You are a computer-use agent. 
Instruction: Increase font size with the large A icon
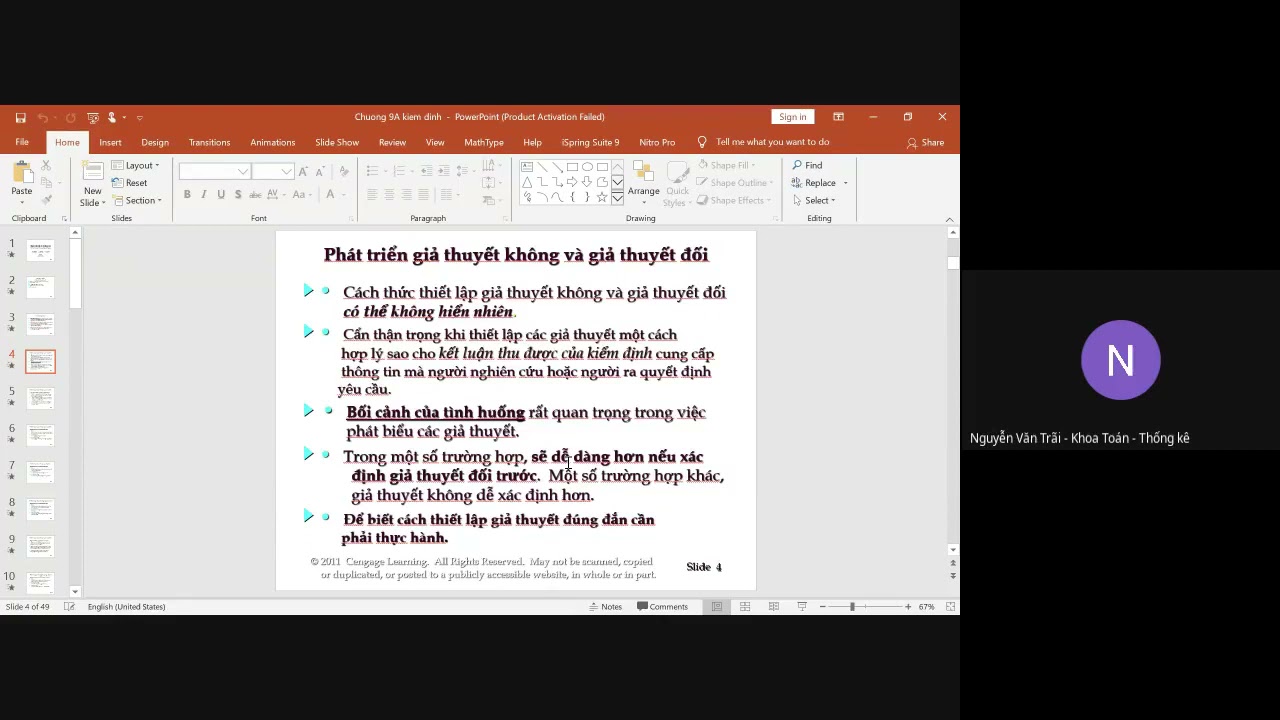point(303,171)
